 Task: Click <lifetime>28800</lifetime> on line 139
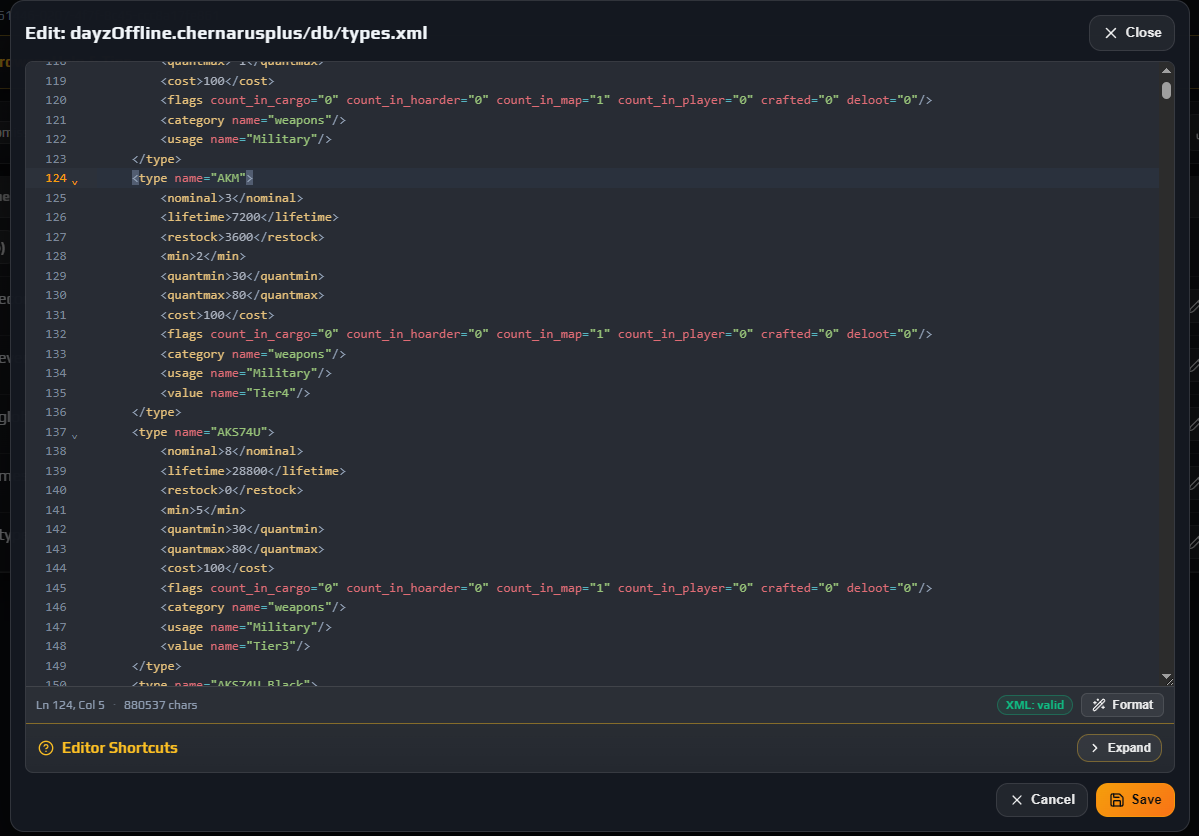click(x=253, y=470)
